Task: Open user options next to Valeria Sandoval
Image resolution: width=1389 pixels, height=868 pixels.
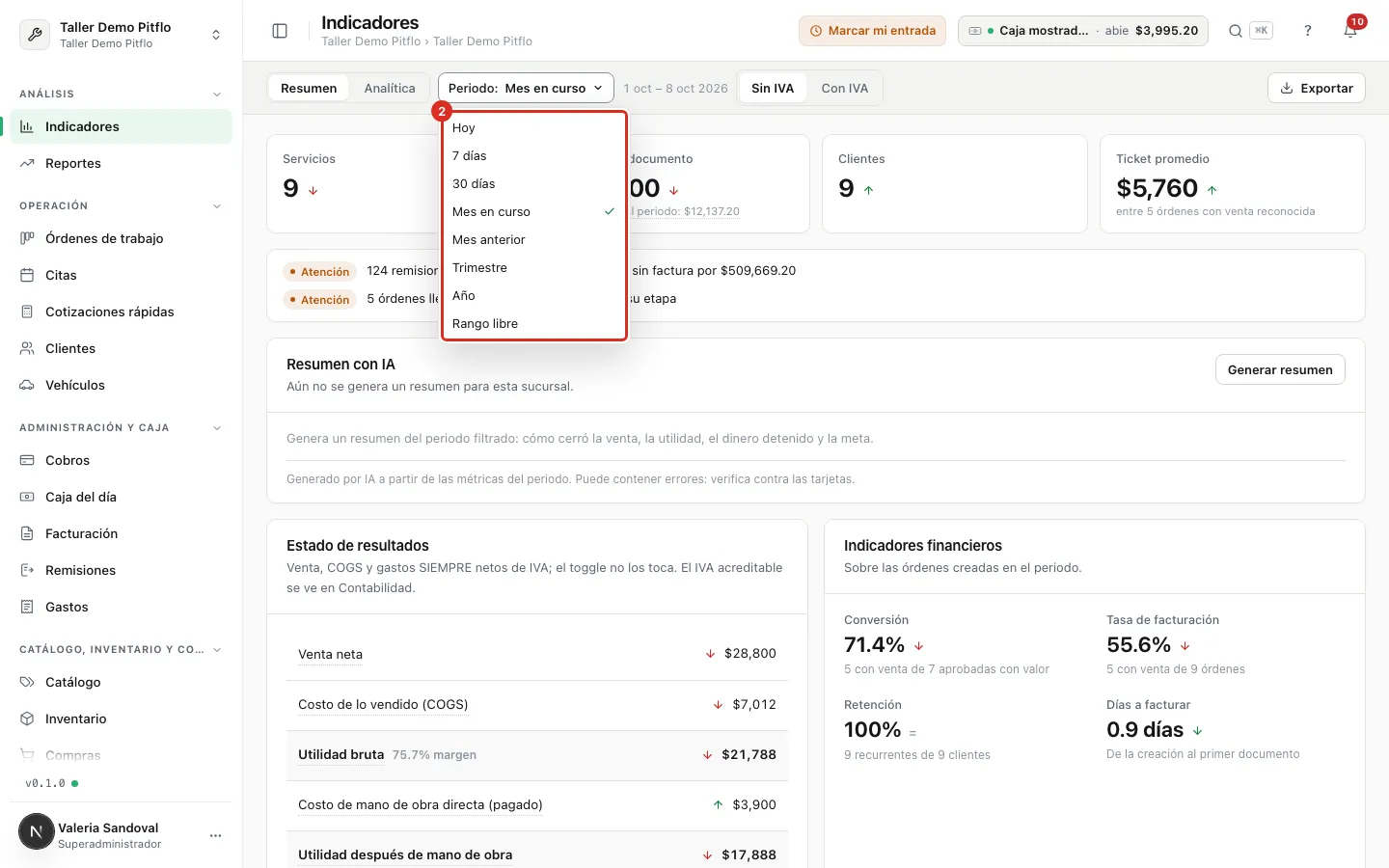Action: (x=215, y=835)
